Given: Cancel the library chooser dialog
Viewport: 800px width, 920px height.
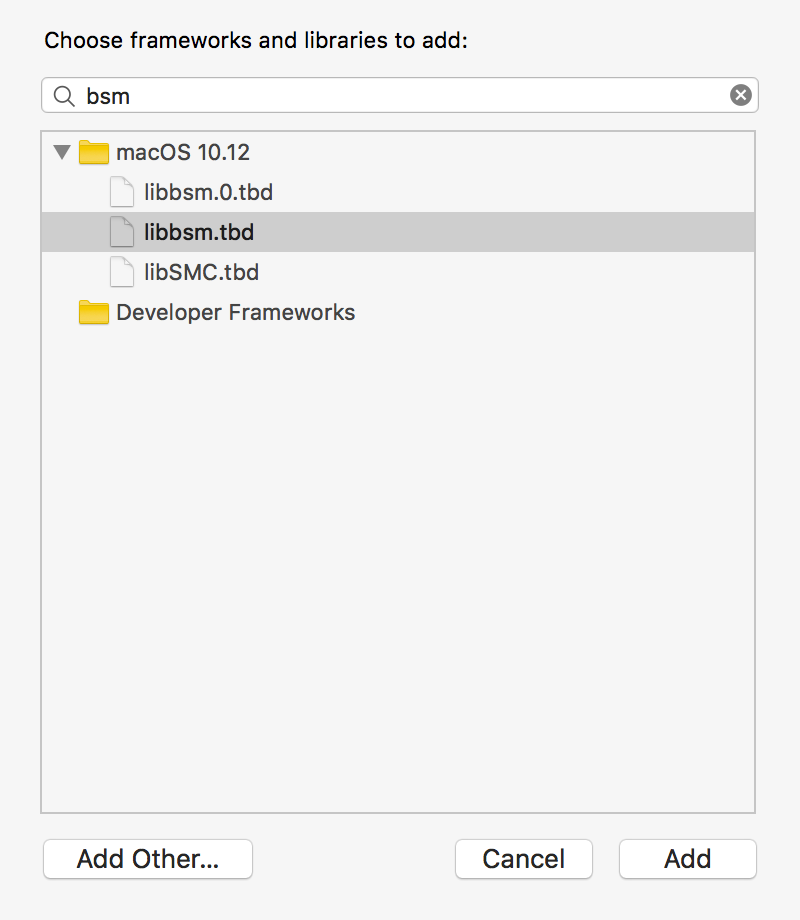Looking at the screenshot, I should tap(523, 858).
